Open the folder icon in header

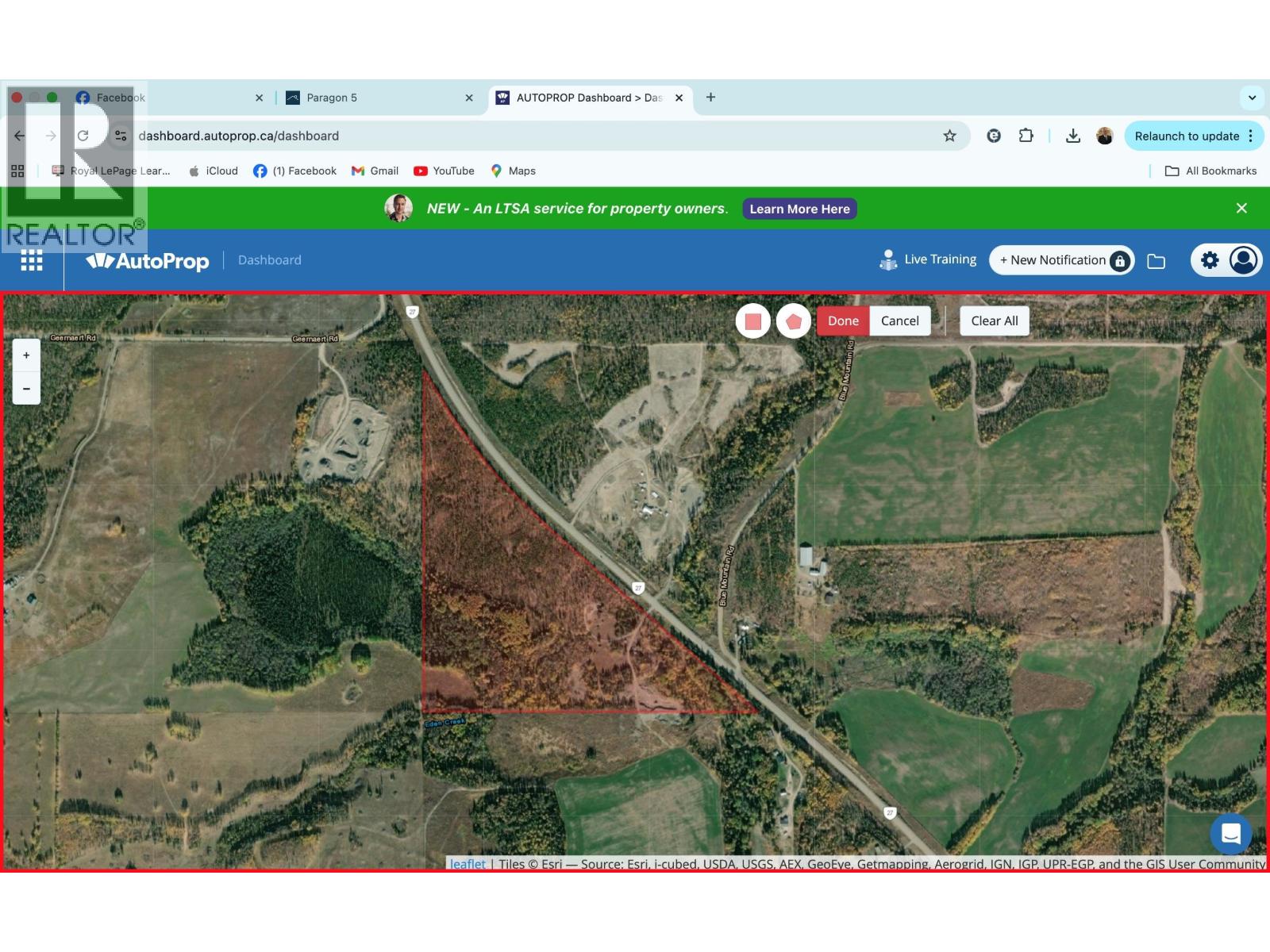click(x=1156, y=261)
